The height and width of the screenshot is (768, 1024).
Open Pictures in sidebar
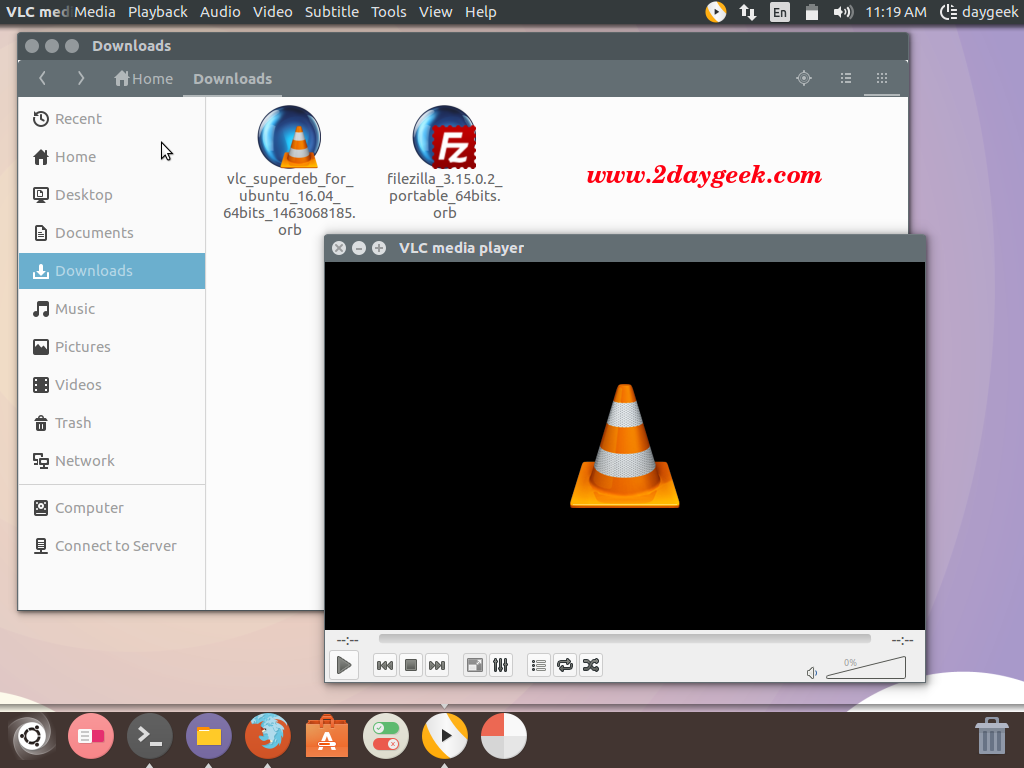112,347
